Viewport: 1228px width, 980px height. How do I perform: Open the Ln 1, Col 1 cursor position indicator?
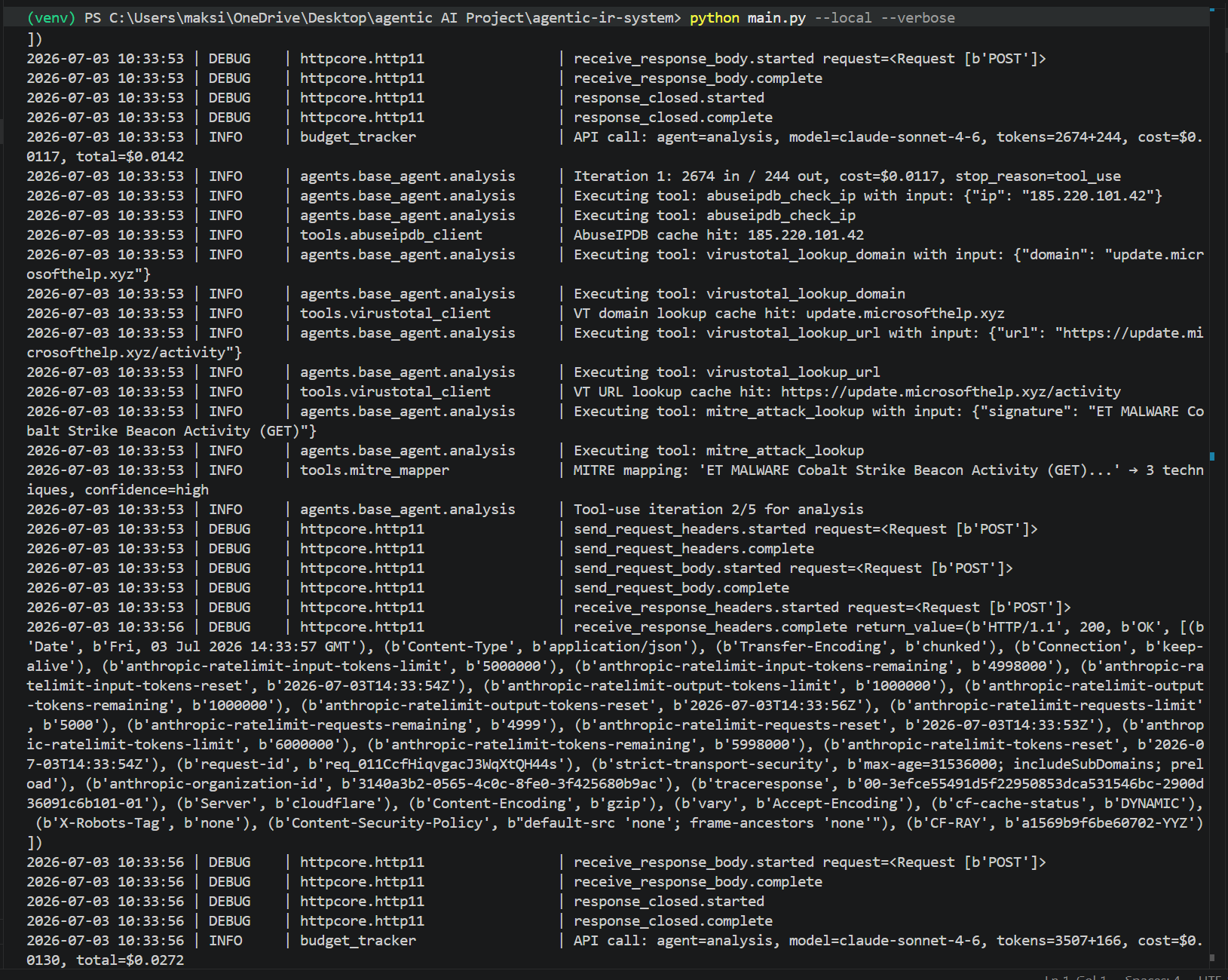click(x=1076, y=978)
